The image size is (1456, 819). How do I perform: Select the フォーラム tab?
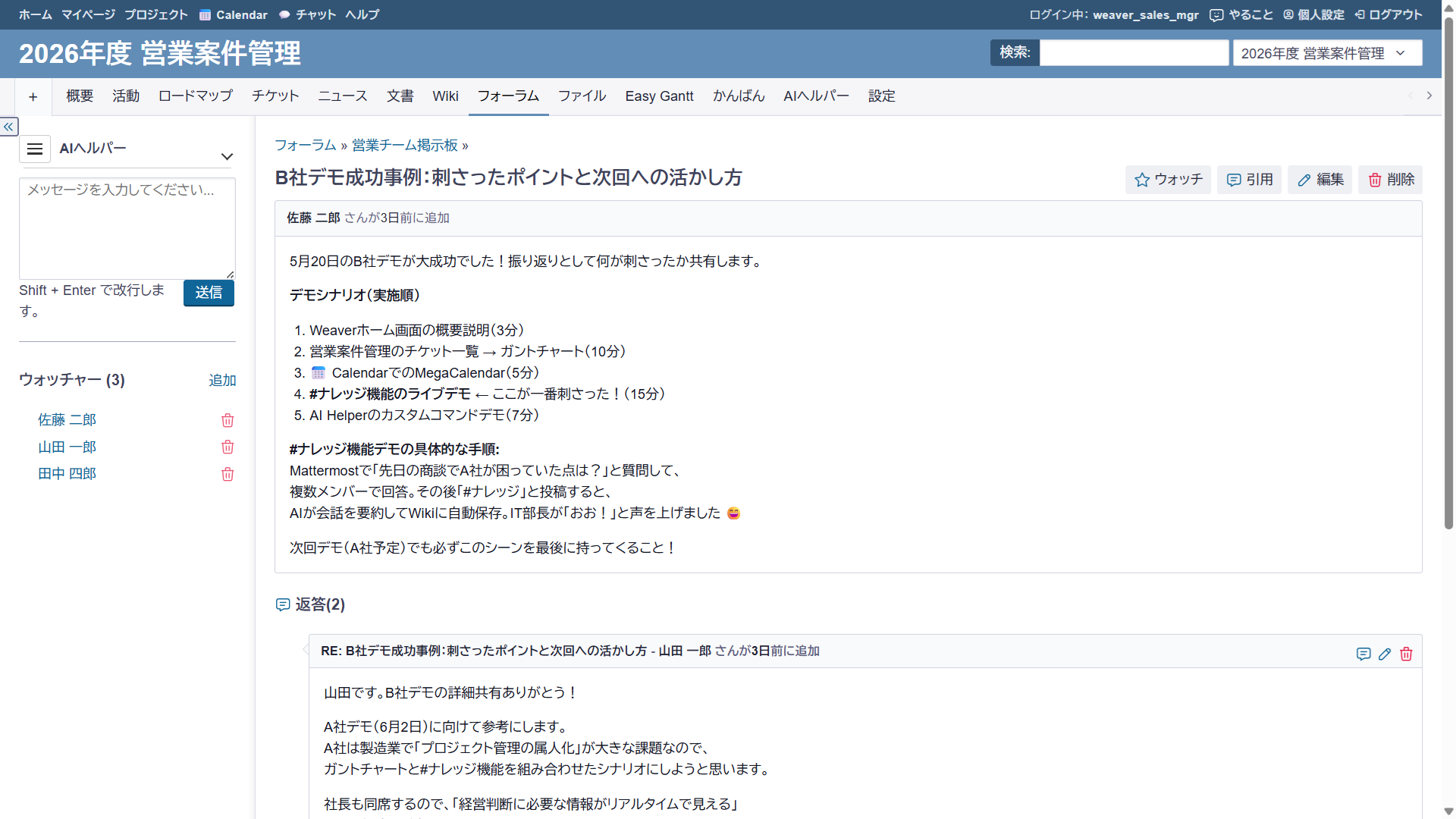(x=508, y=96)
